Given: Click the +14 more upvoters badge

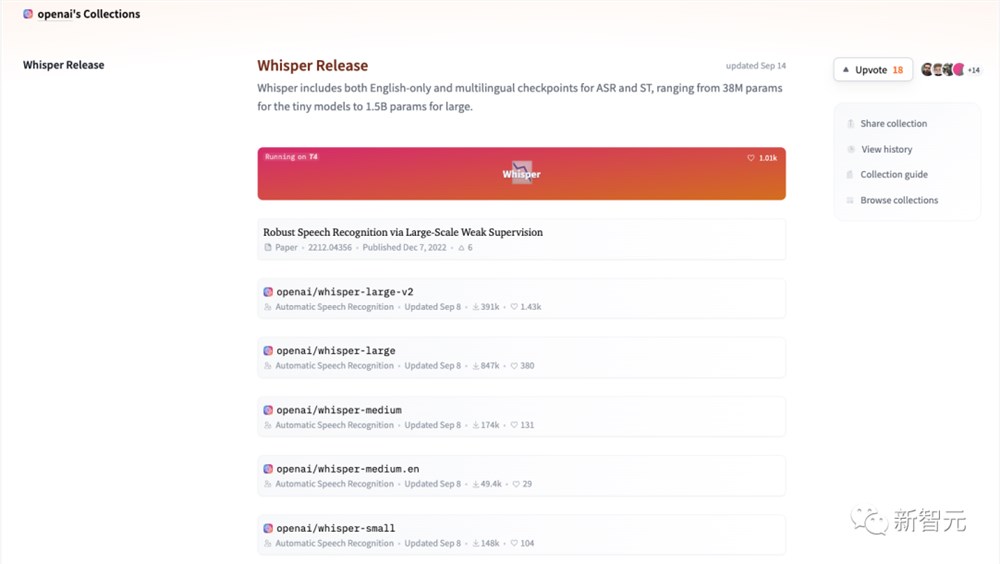Looking at the screenshot, I should [x=973, y=70].
